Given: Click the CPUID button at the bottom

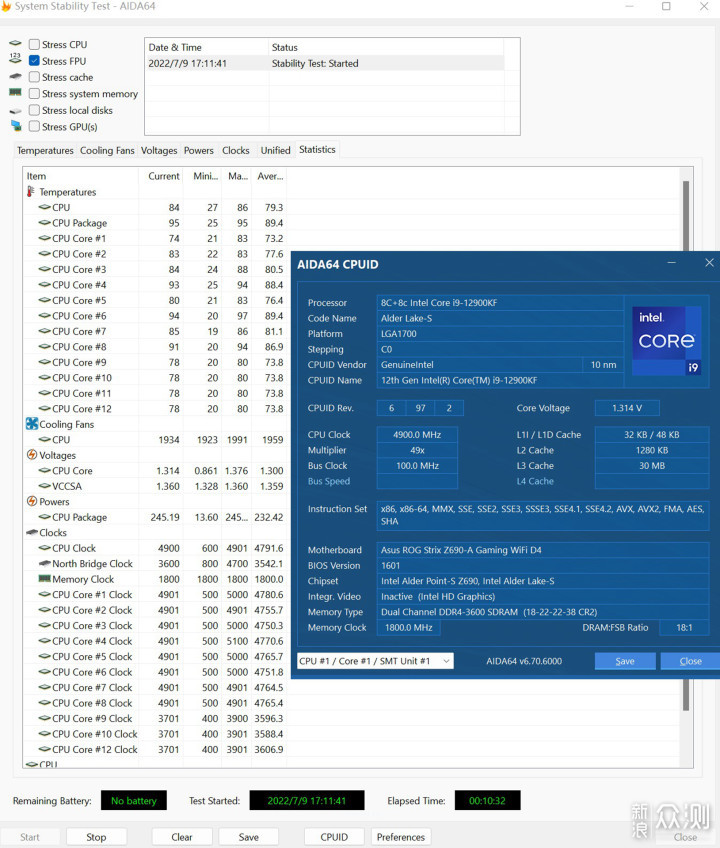Looking at the screenshot, I should [334, 837].
